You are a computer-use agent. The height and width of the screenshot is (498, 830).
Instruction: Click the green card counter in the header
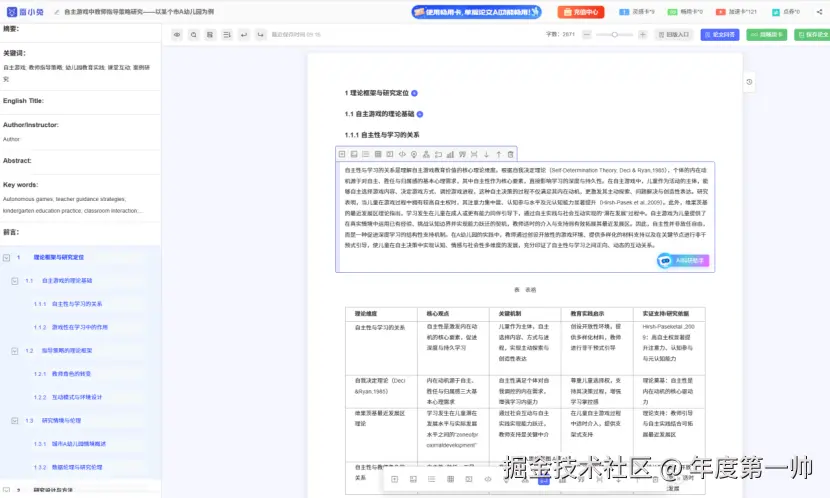(685, 12)
